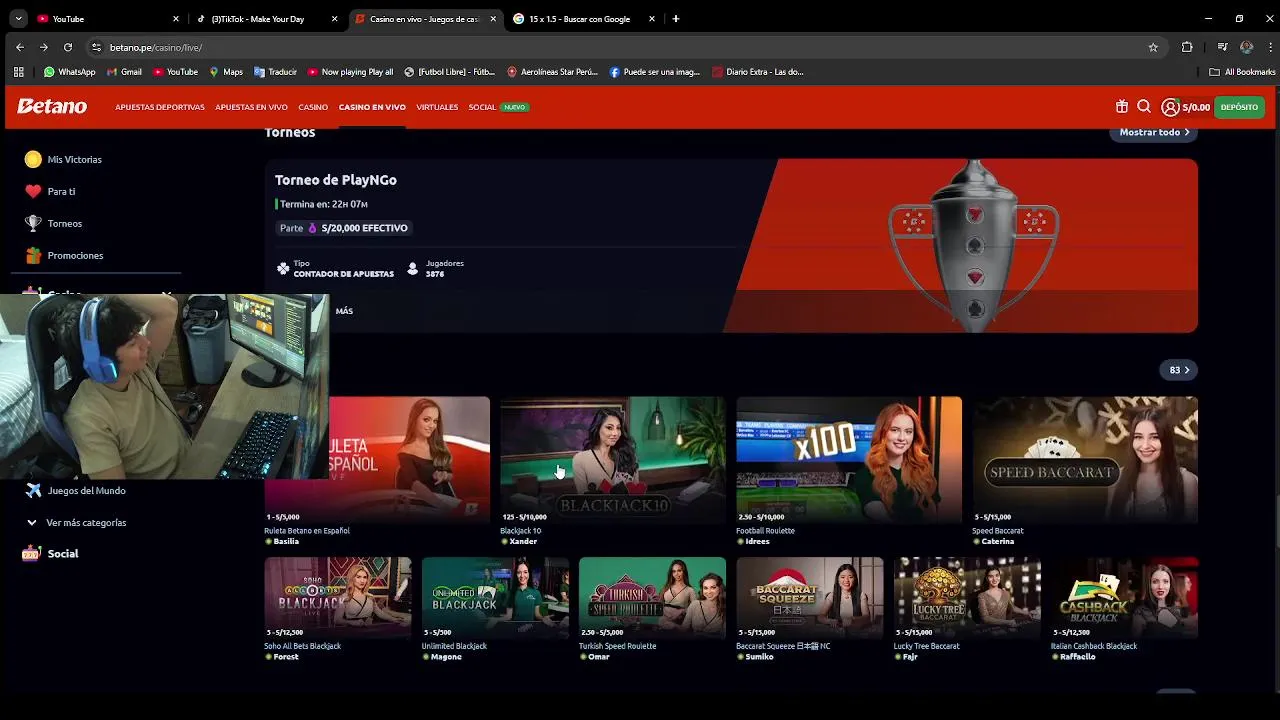
Task: Open the Now playing Play all bookmark
Action: 351,72
